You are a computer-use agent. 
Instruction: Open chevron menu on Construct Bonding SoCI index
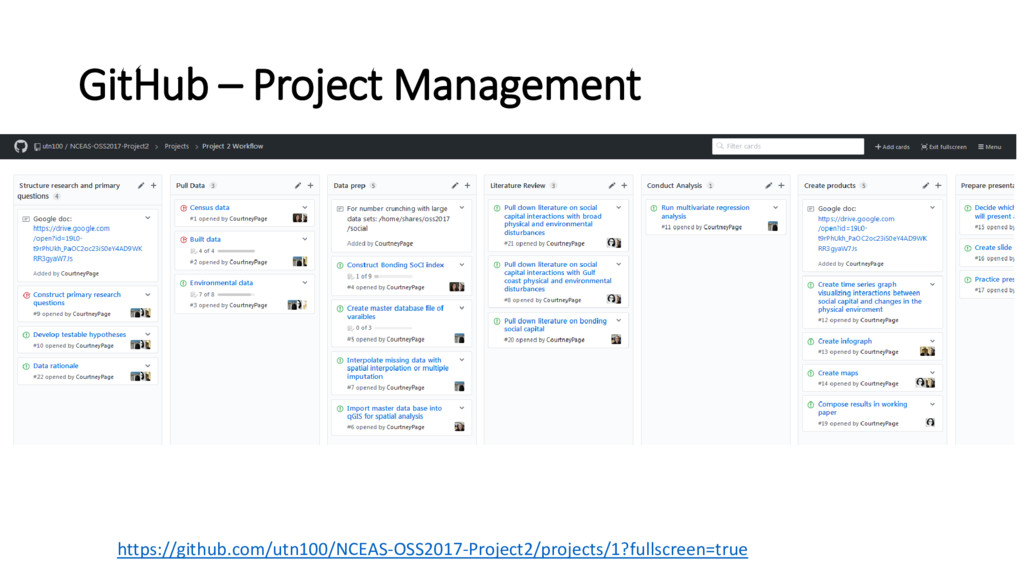click(462, 264)
